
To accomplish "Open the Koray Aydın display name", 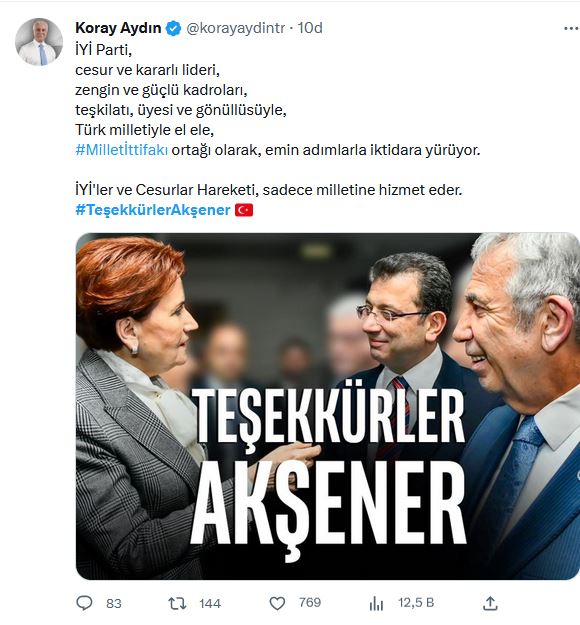I will [118, 28].
